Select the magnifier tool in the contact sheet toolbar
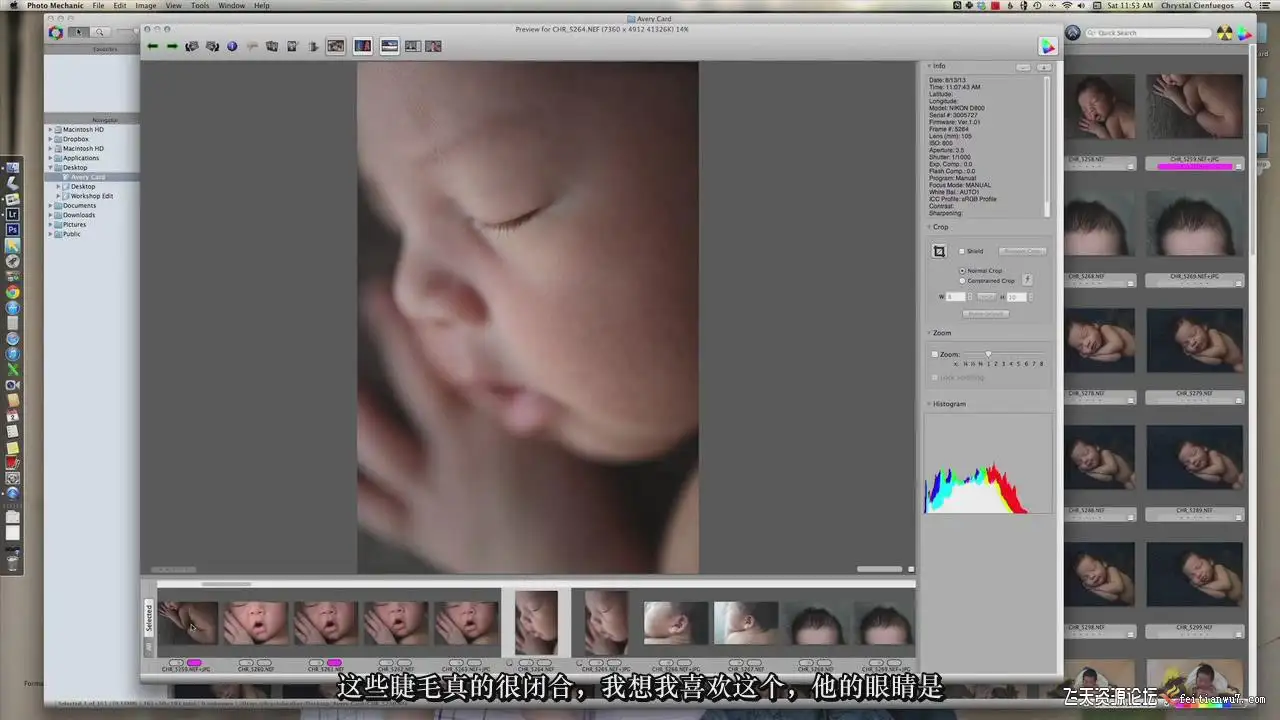 [99, 32]
